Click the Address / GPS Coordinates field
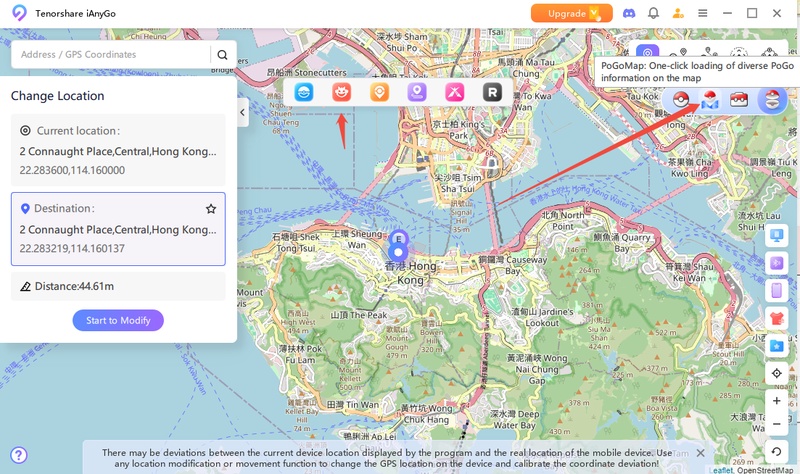This screenshot has width=800, height=474. 110,55
